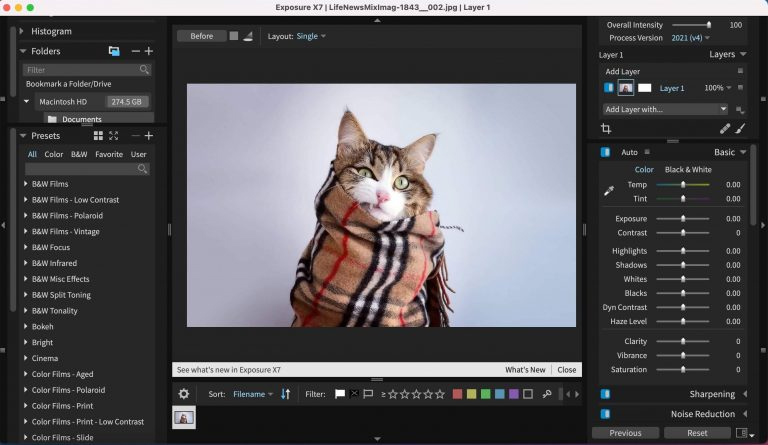Viewport: 768px width, 445px height.
Task: Click the Add Layer button
Action: [623, 71]
